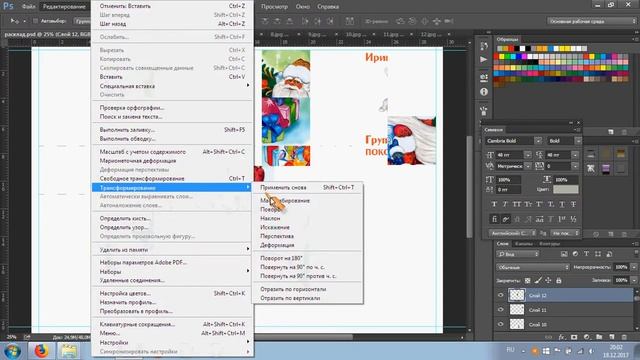Toggle lock image pixels brush icon

tap(538, 280)
